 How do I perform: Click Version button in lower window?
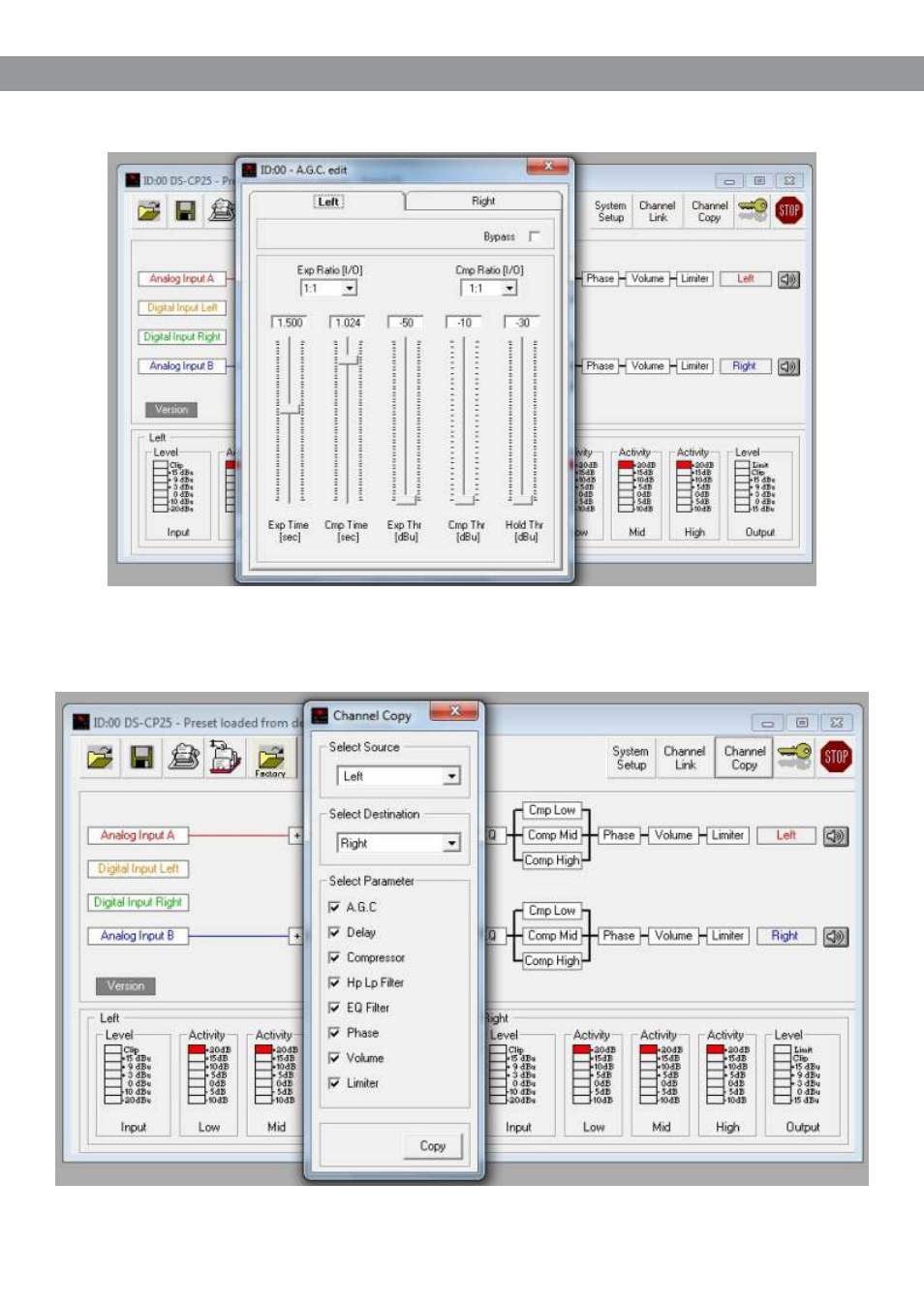pos(126,986)
